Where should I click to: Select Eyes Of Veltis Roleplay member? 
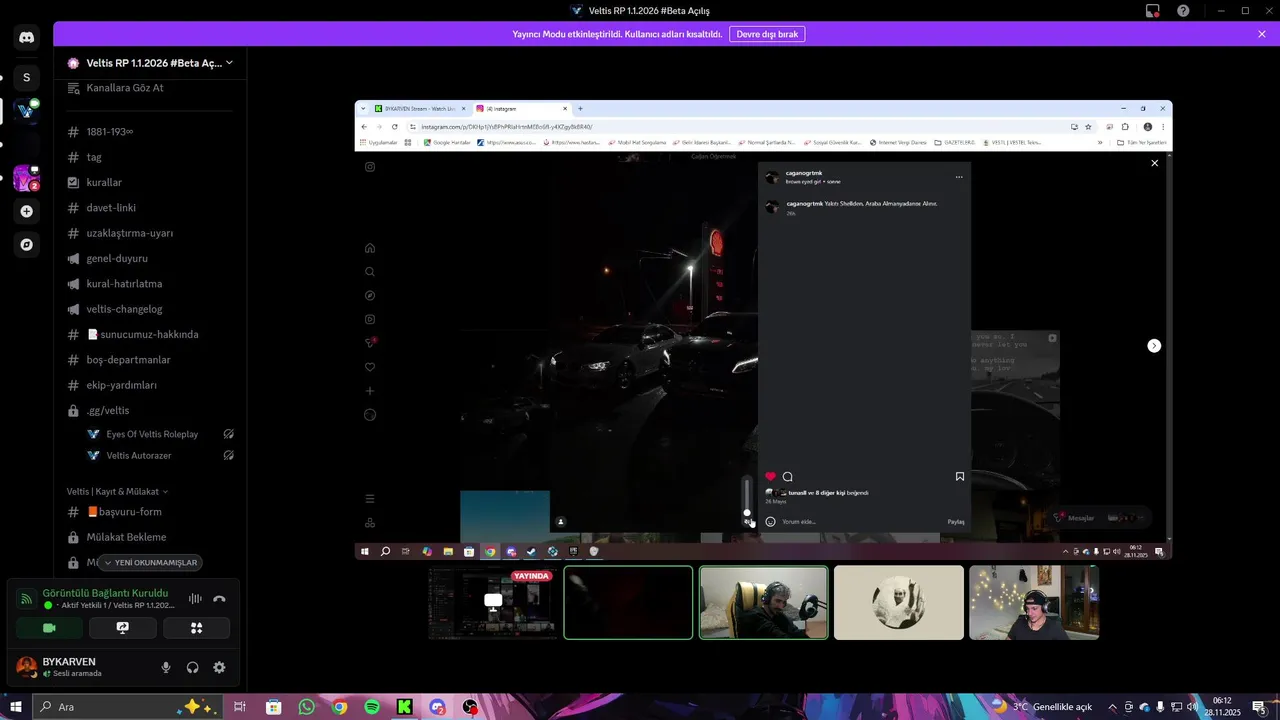coord(152,434)
